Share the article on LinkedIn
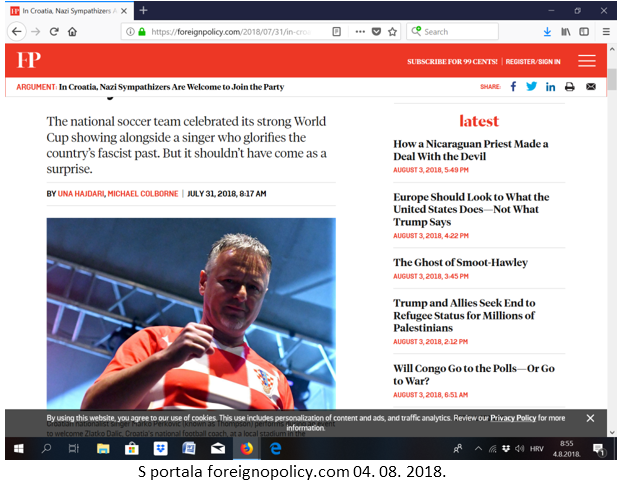 pyautogui.click(x=551, y=87)
